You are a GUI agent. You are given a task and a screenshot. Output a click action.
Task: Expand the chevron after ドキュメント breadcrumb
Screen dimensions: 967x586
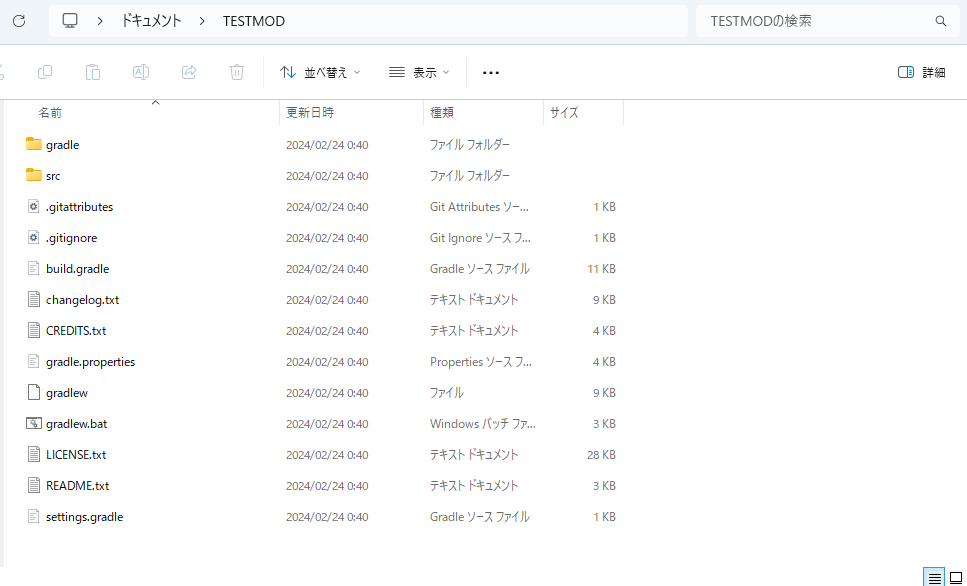click(202, 21)
